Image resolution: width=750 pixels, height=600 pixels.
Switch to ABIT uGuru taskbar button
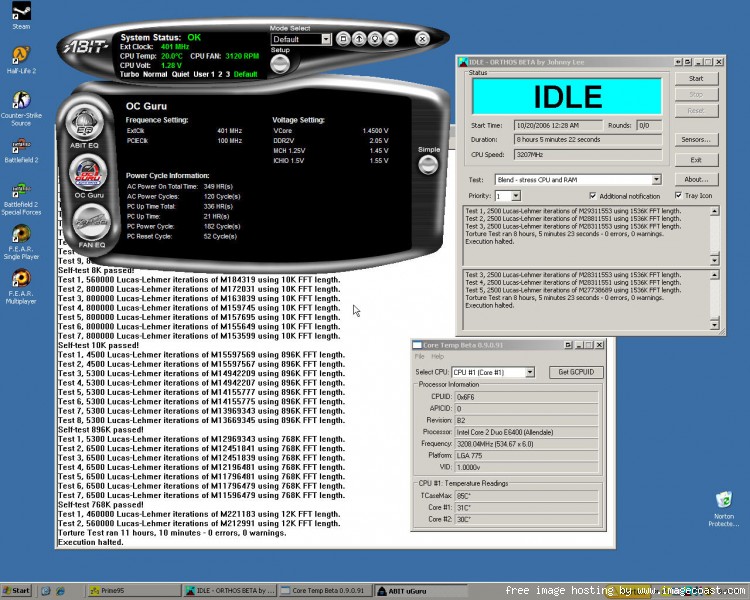[421, 591]
